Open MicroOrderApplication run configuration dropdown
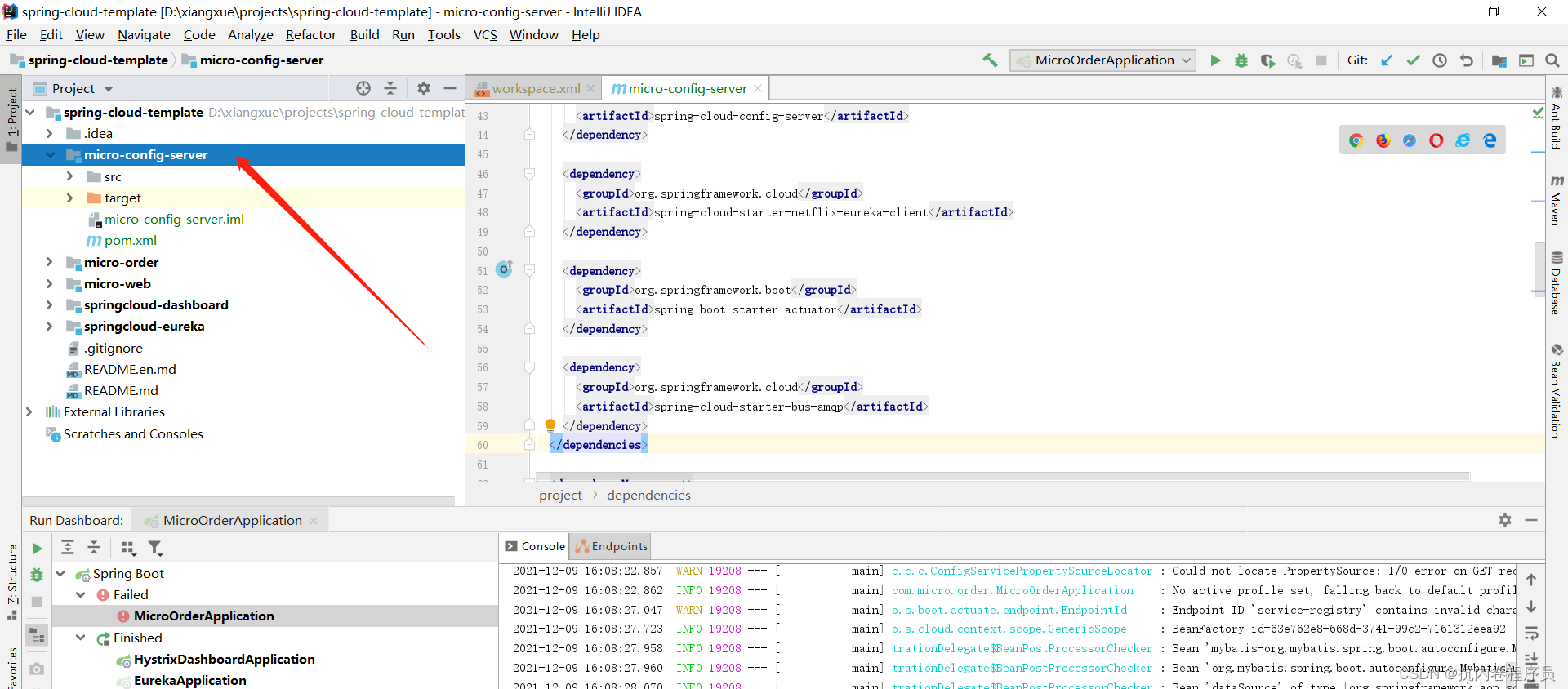1568x689 pixels. (x=1103, y=60)
